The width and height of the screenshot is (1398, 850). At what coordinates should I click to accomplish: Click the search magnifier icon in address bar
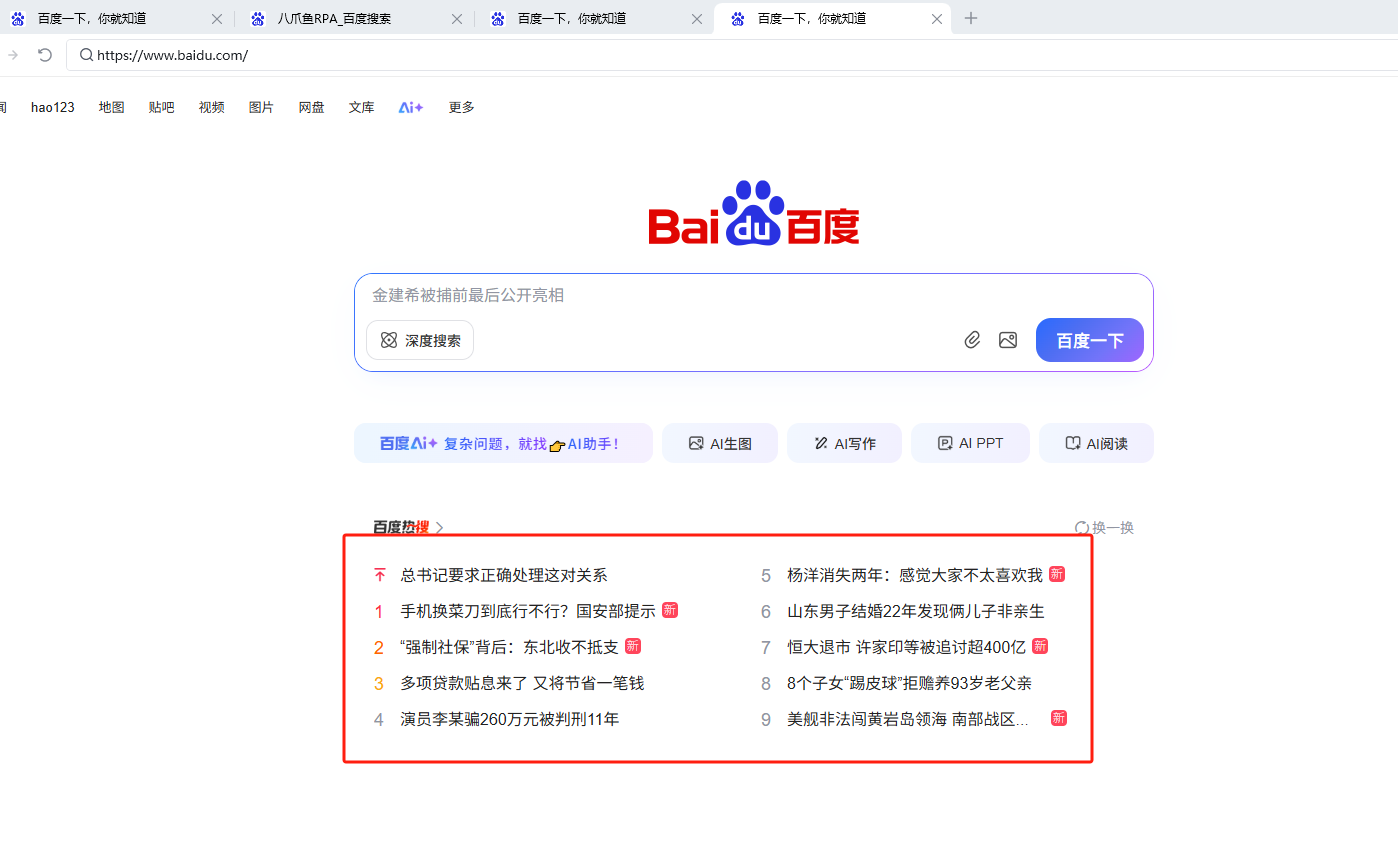click(87, 55)
